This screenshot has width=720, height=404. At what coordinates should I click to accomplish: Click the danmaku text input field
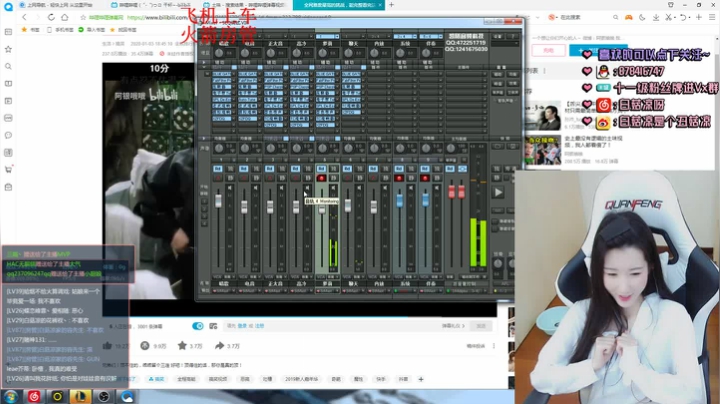pyautogui.click(x=331, y=326)
